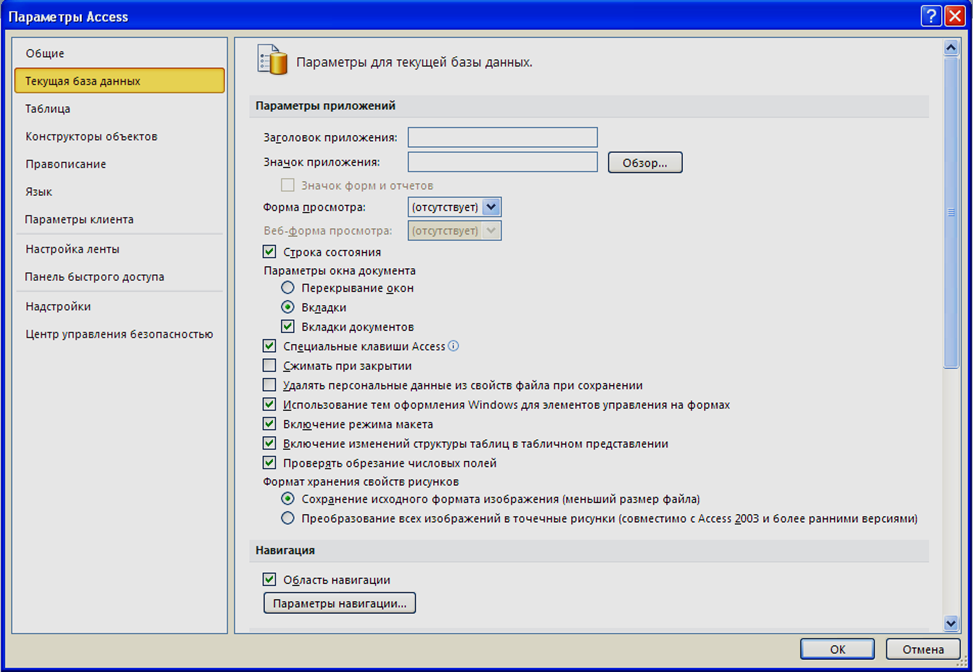Toggle Включение изменений структуры таблиц checkbox
The height and width of the screenshot is (672, 973).
click(x=269, y=444)
